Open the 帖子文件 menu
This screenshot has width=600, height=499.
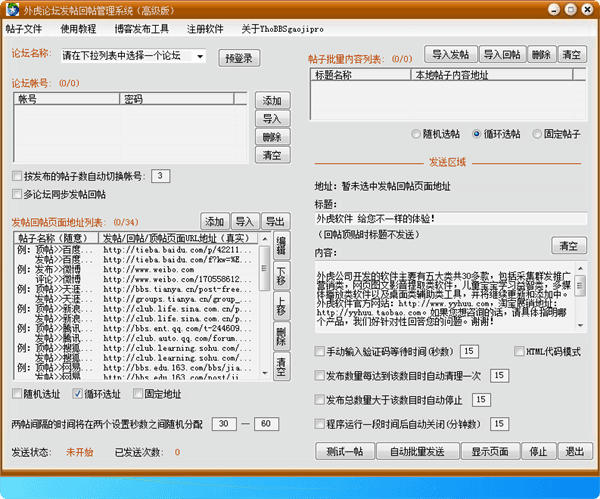[24, 29]
